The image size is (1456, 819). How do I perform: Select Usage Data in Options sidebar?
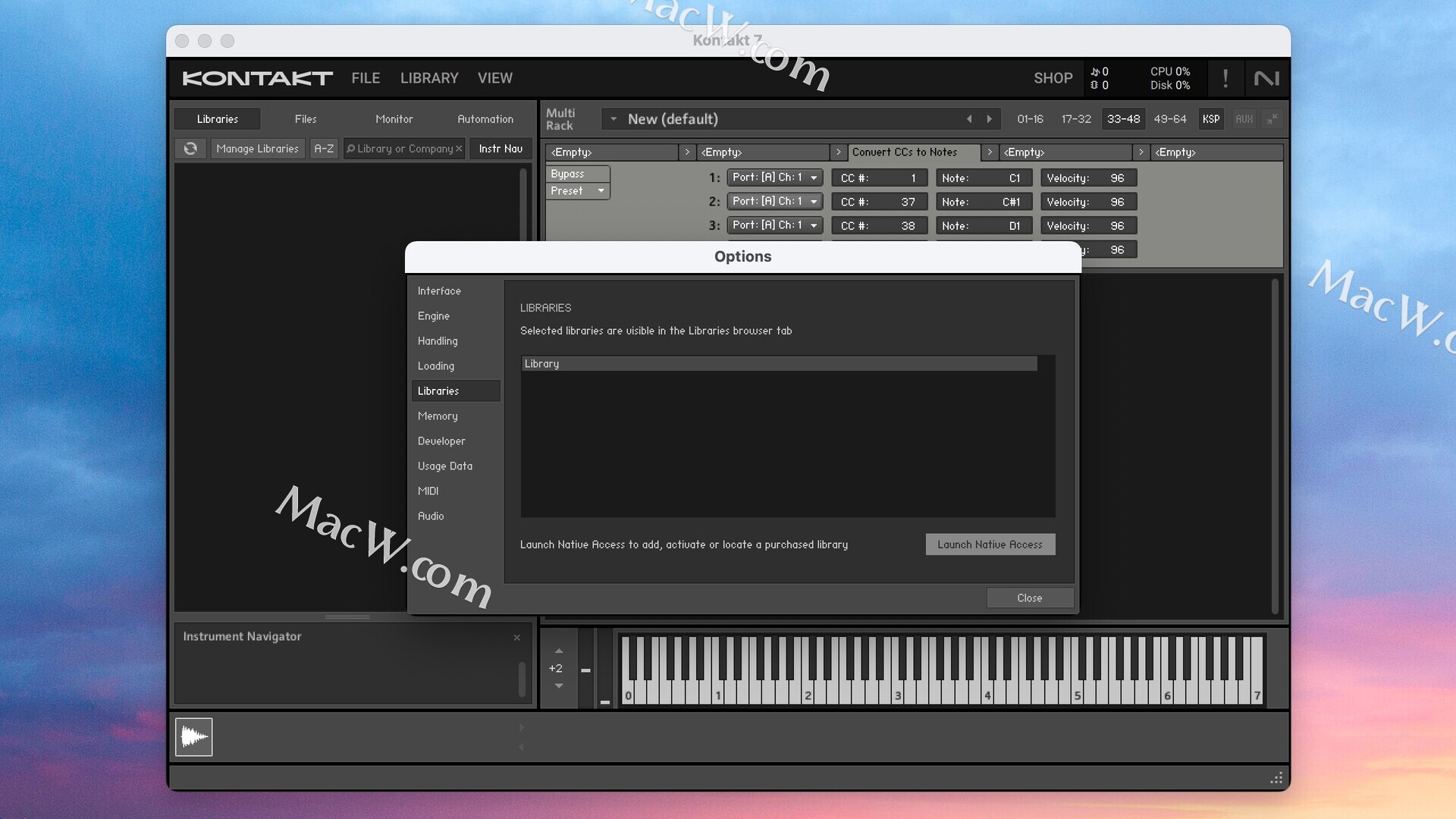tap(445, 466)
